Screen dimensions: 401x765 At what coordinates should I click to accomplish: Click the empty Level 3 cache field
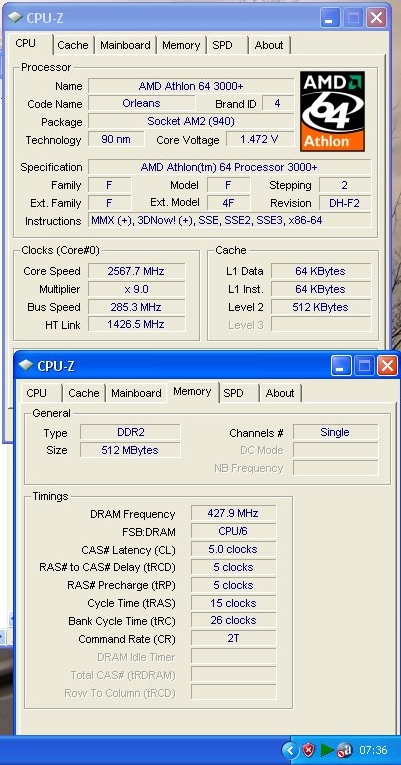321,324
